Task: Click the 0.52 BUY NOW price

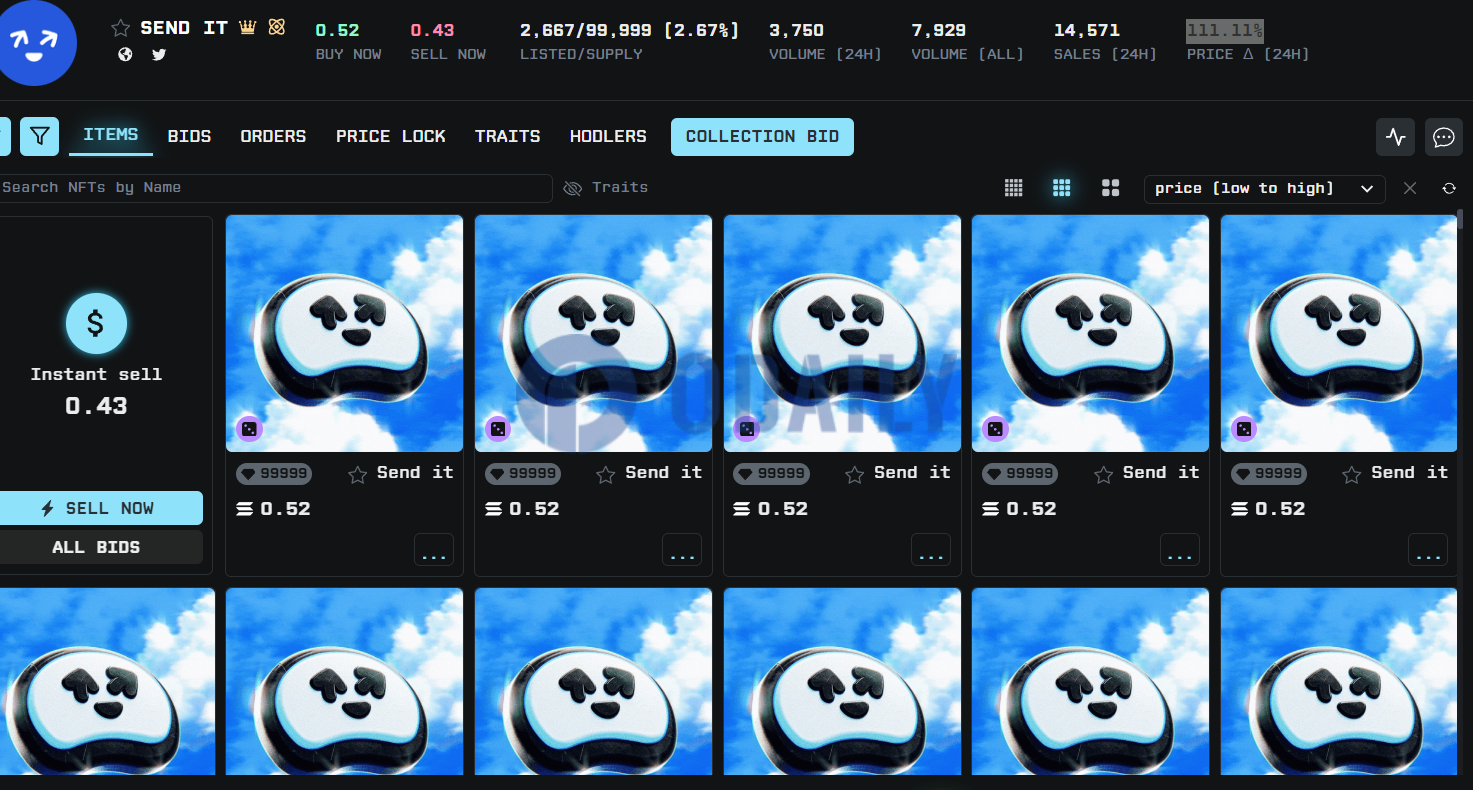Action: point(338,30)
